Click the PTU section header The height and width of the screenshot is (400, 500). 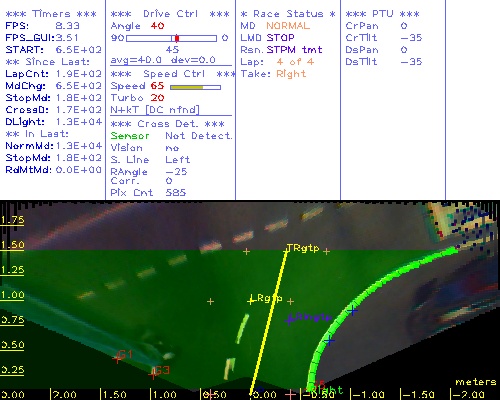pos(382,14)
